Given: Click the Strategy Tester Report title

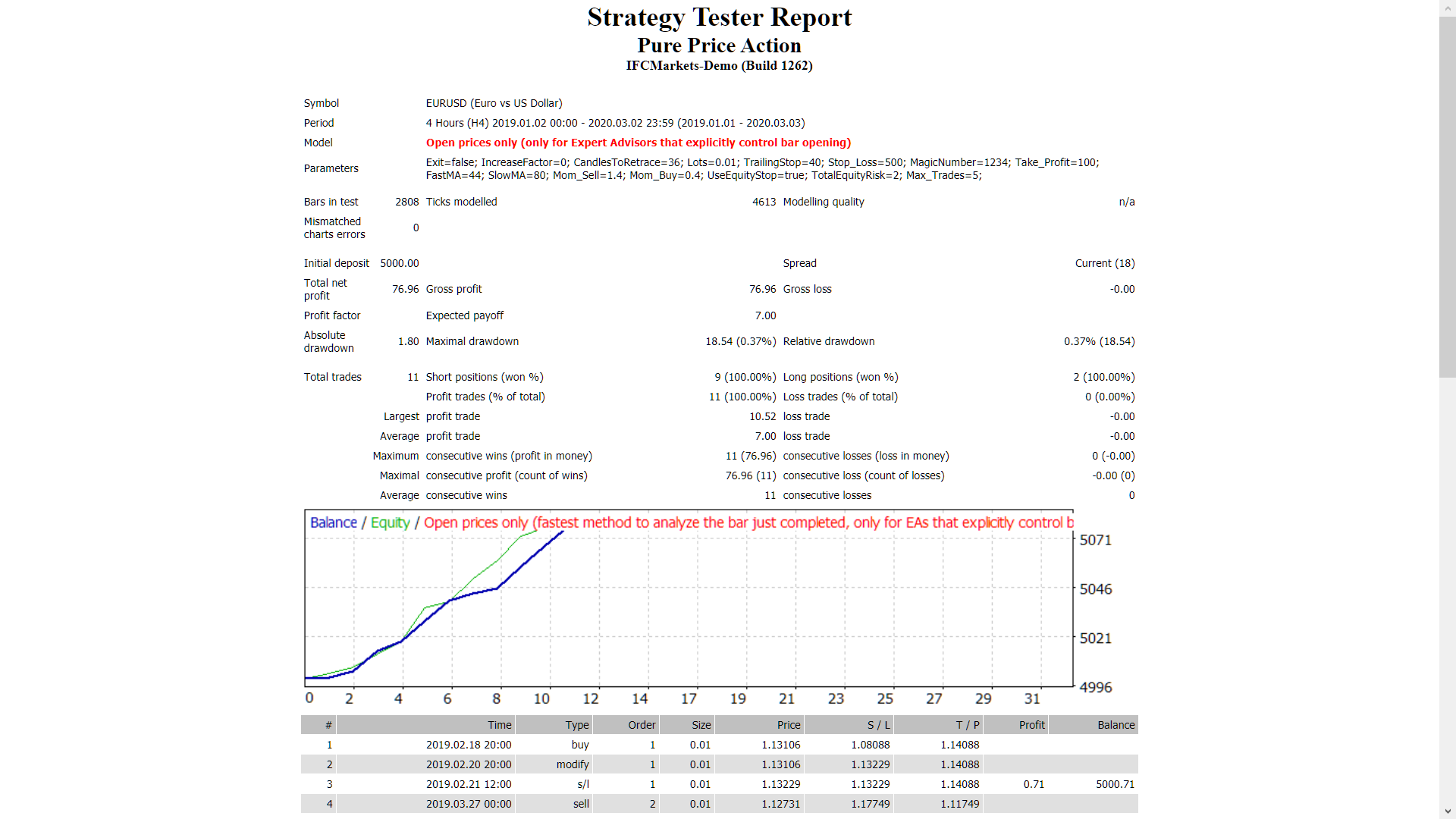Looking at the screenshot, I should coord(719,17).
